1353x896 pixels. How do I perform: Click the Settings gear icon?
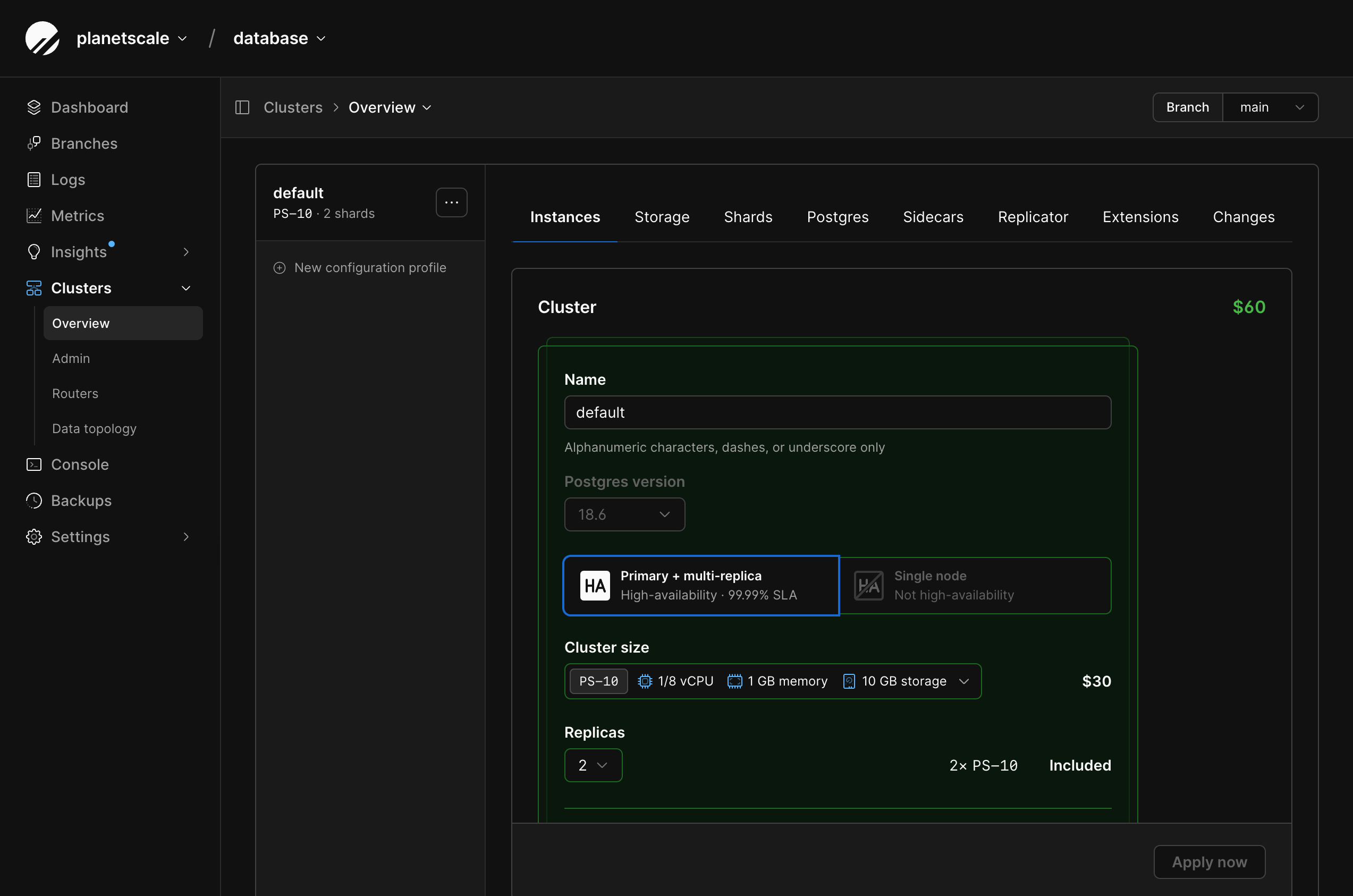tap(33, 537)
